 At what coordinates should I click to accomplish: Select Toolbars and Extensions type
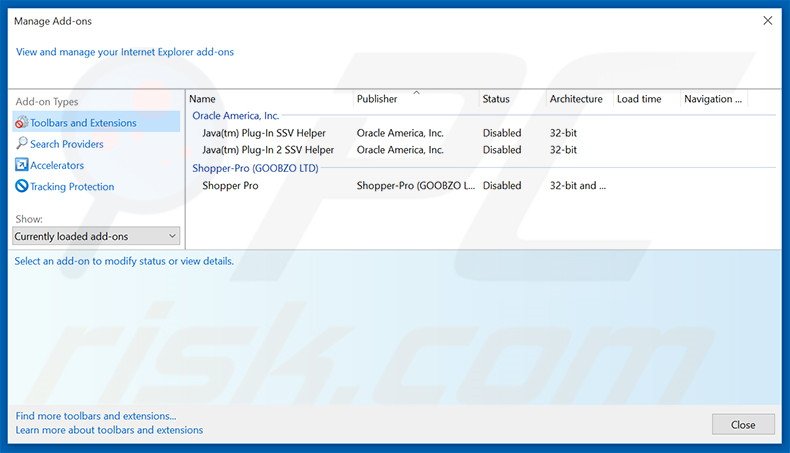click(96, 122)
